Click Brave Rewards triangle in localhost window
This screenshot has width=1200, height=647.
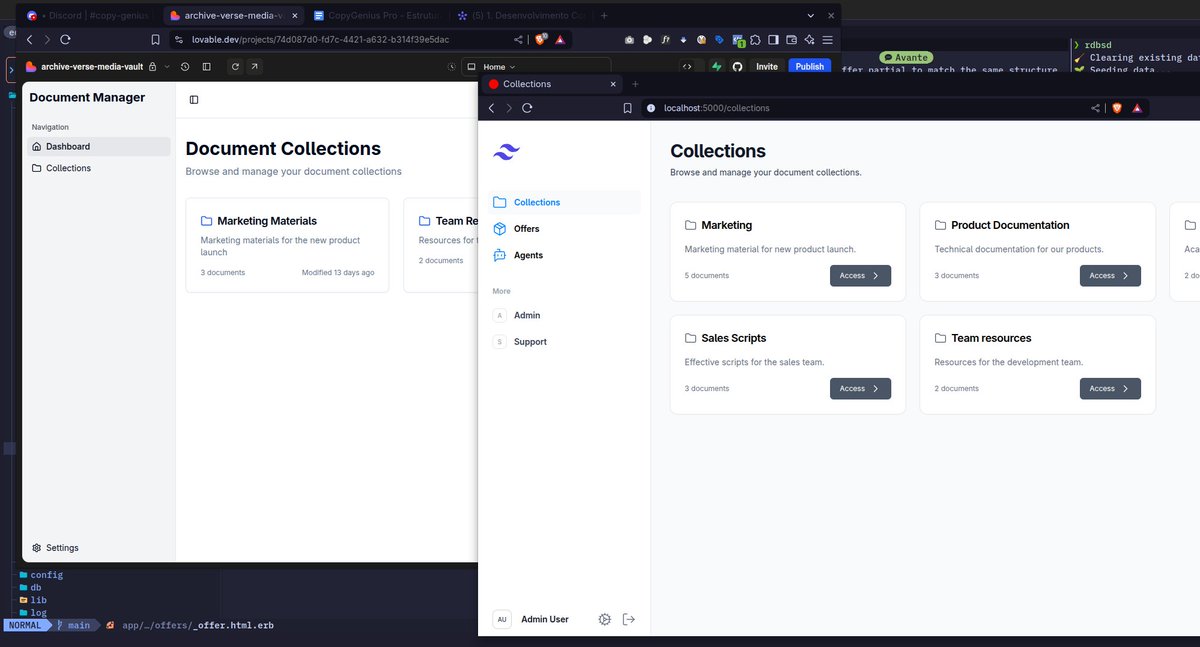coord(1137,108)
